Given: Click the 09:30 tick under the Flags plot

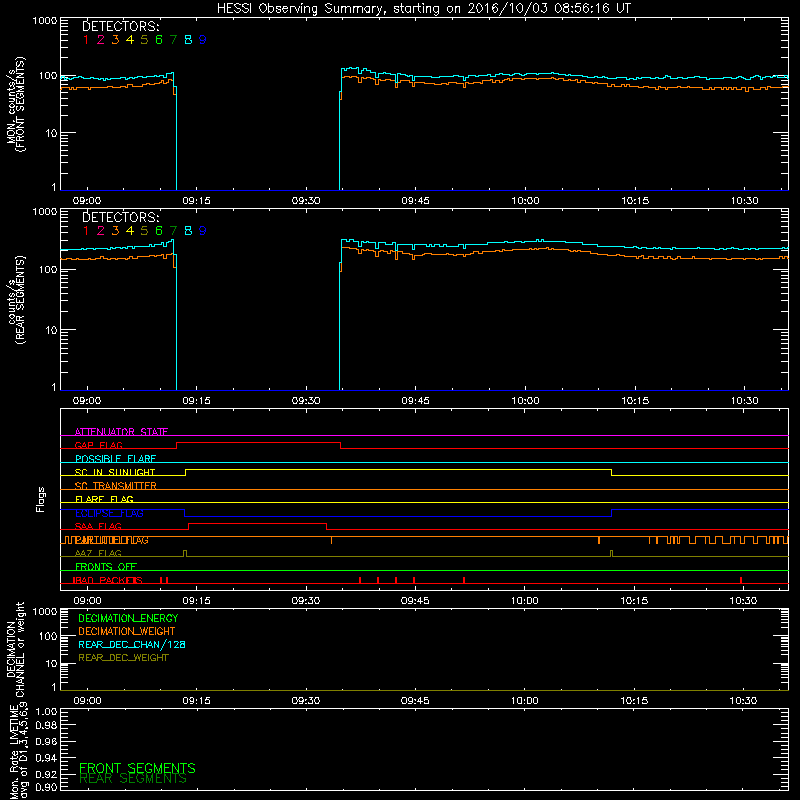Looking at the screenshot, I should [306, 601].
